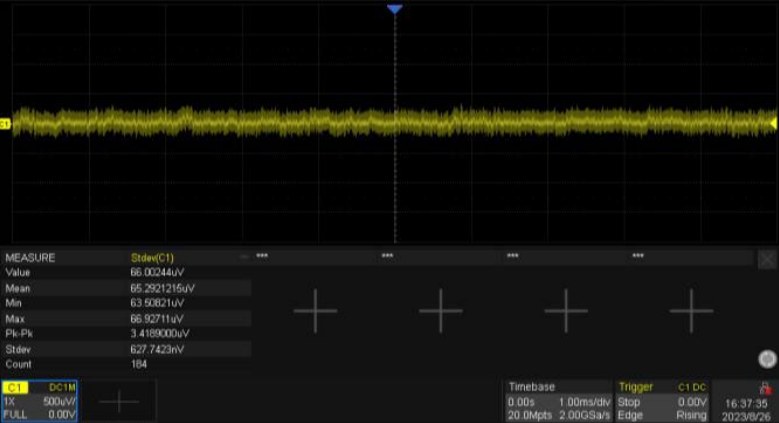Click the 20.0Mpts memory depth value
The image size is (779, 423).
coord(530,415)
